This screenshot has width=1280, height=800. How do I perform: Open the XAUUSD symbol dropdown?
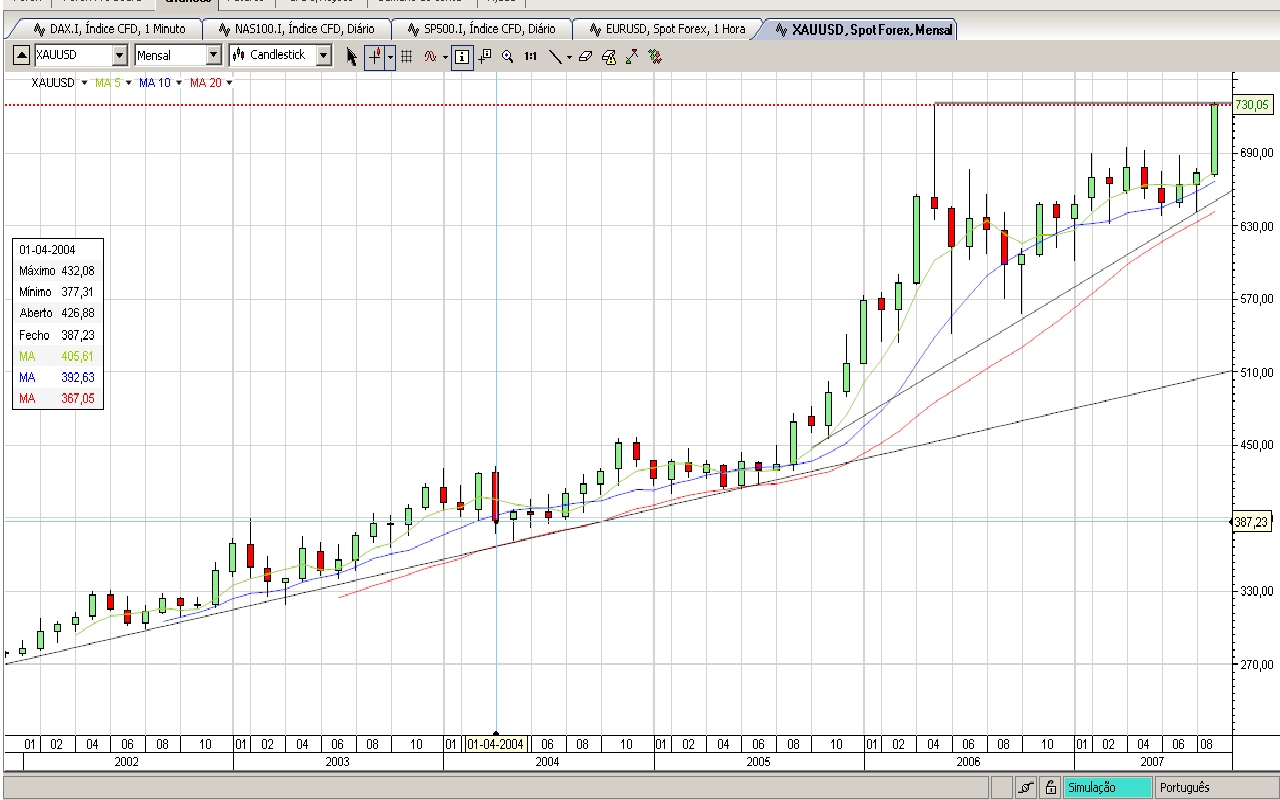pos(120,56)
